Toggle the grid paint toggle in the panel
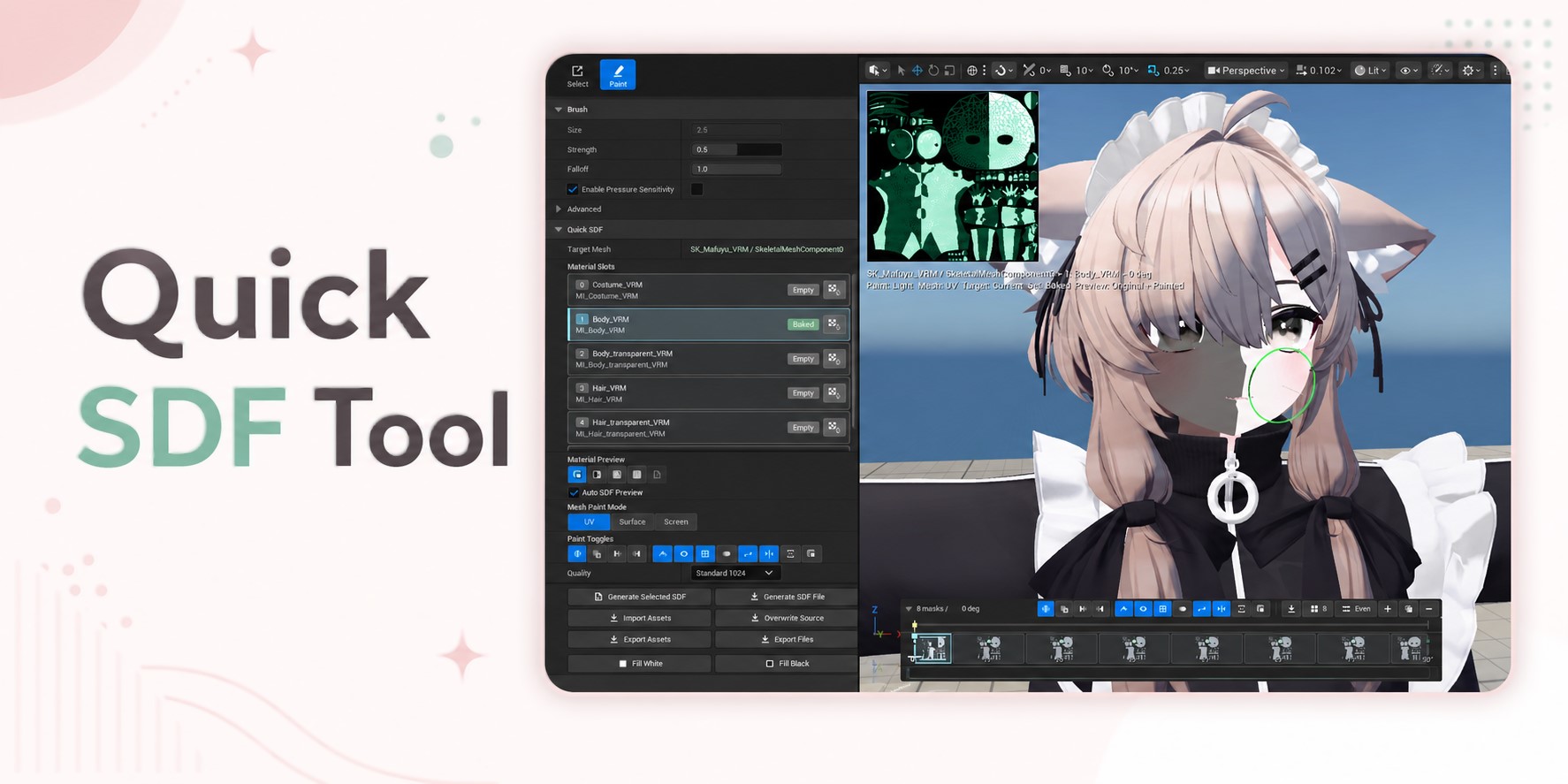1568x784 pixels. (x=704, y=554)
